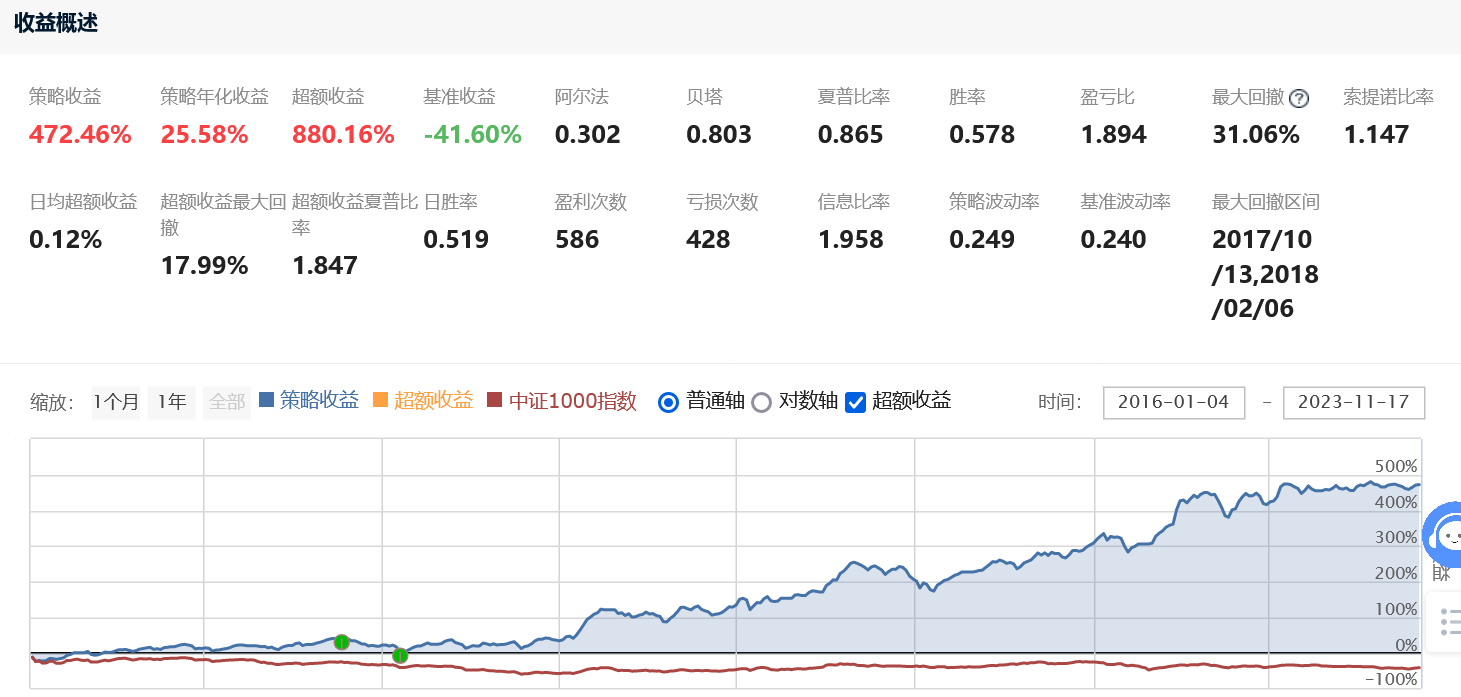Click the start date field 2016-01-04
Image resolution: width=1461 pixels, height=697 pixels.
pyautogui.click(x=1174, y=402)
